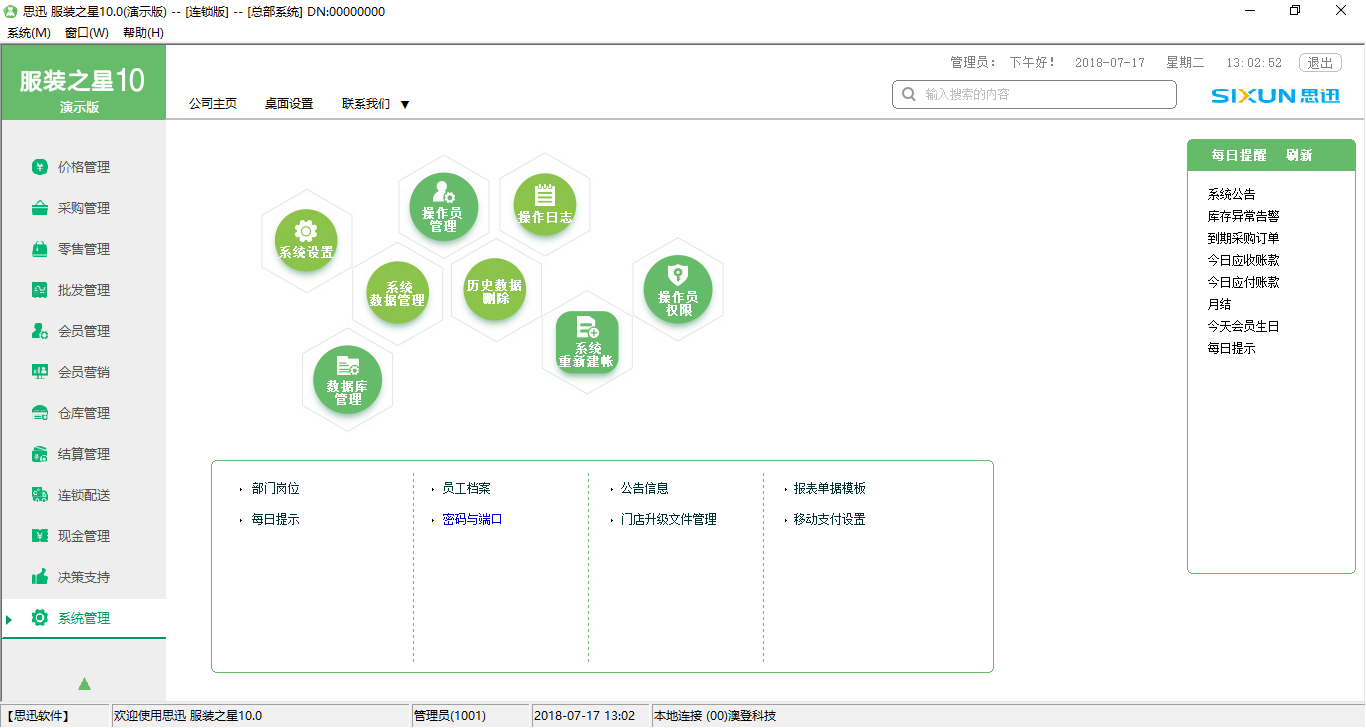Click the 批发管理 sidebar icon

pos(40,290)
